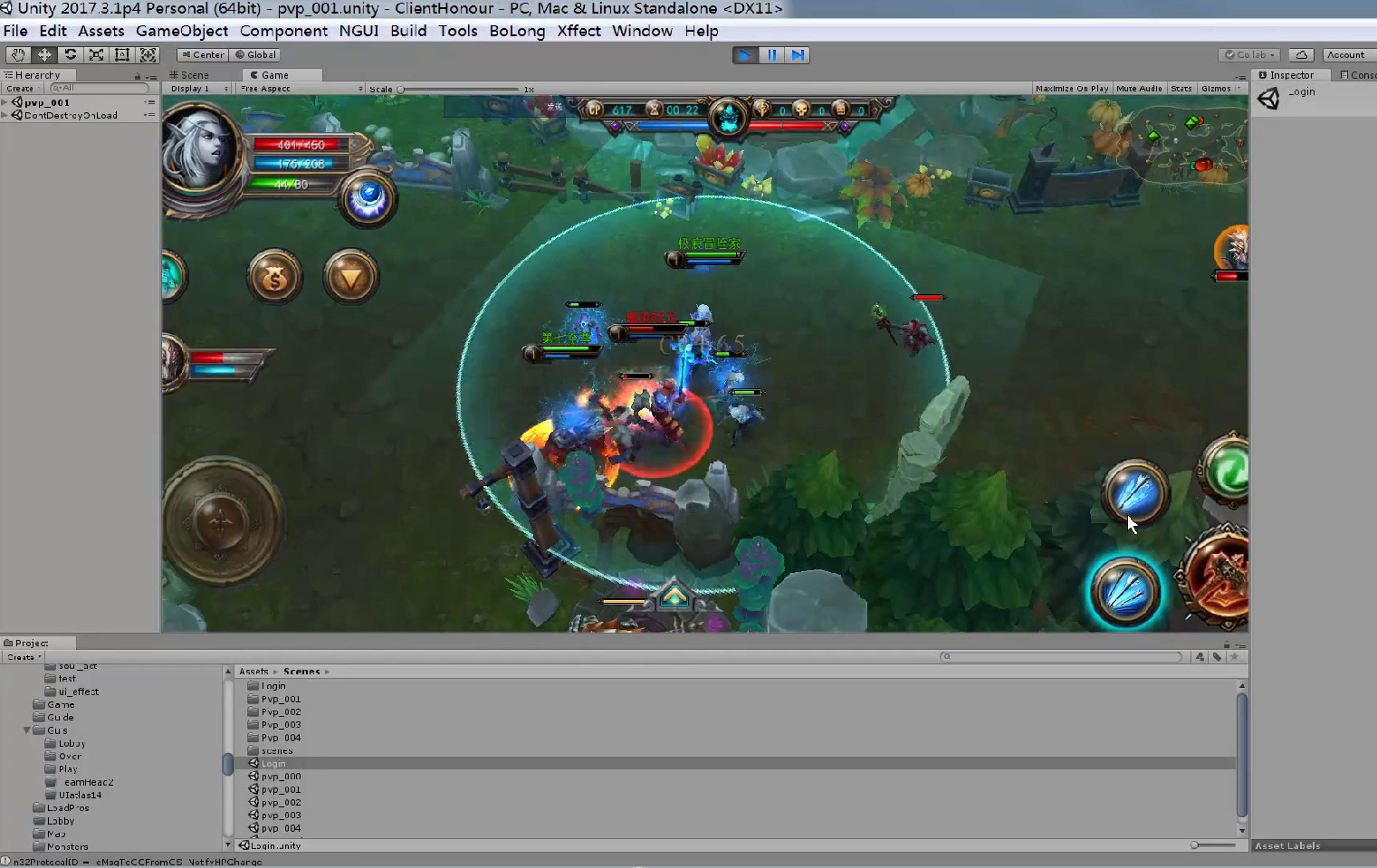This screenshot has height=868, width=1377.
Task: Select the Rotate tool in toolbar
Action: tap(70, 55)
